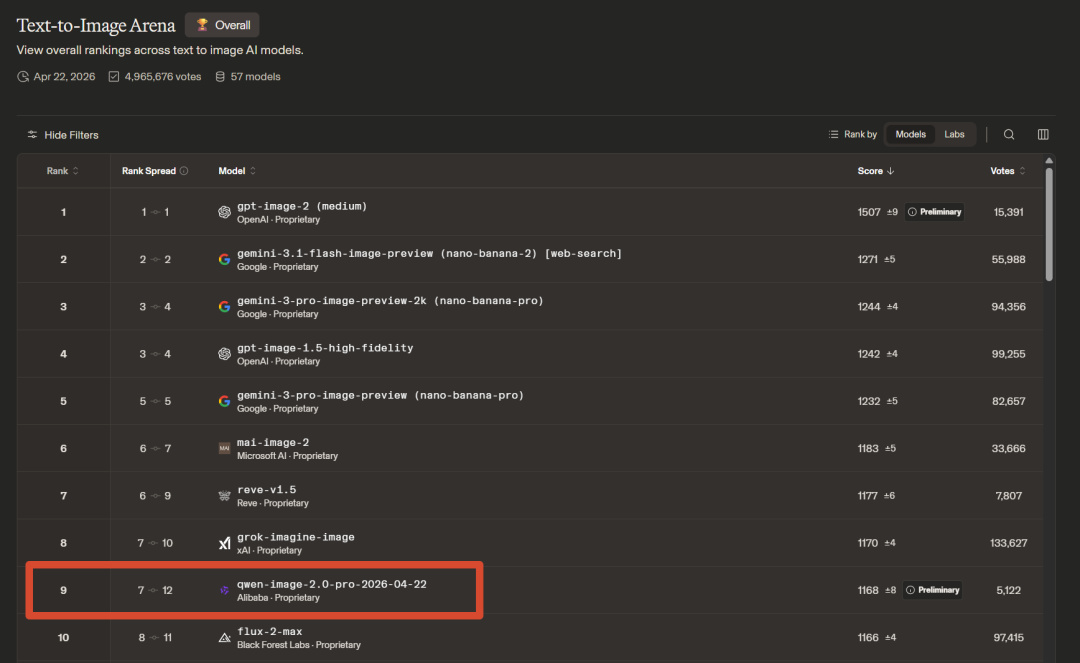
Task: Click the xAI logo beside grok-imagine-image
Action: coord(225,543)
